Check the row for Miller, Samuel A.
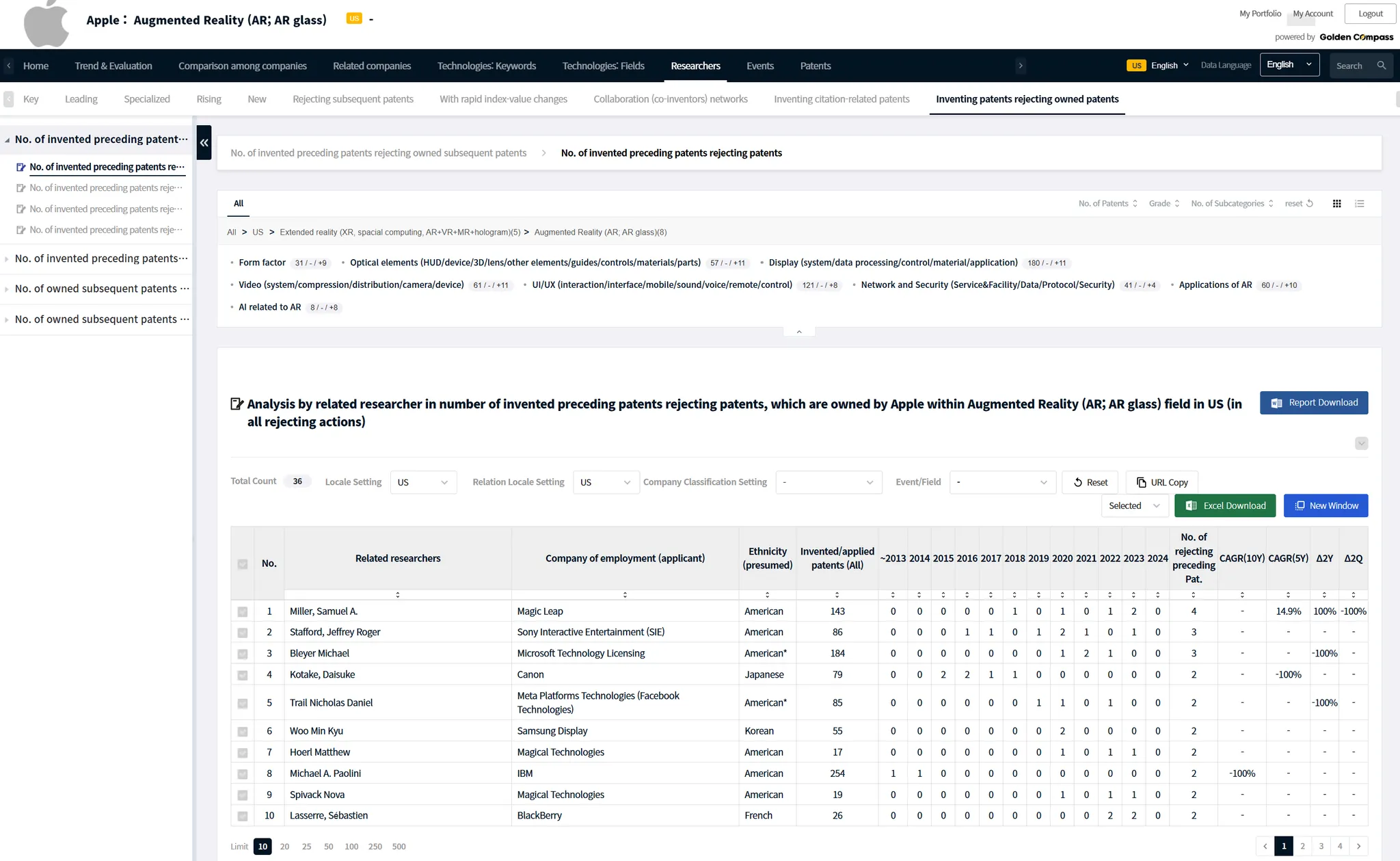Screen dimensions: 1400x861 [x=242, y=611]
